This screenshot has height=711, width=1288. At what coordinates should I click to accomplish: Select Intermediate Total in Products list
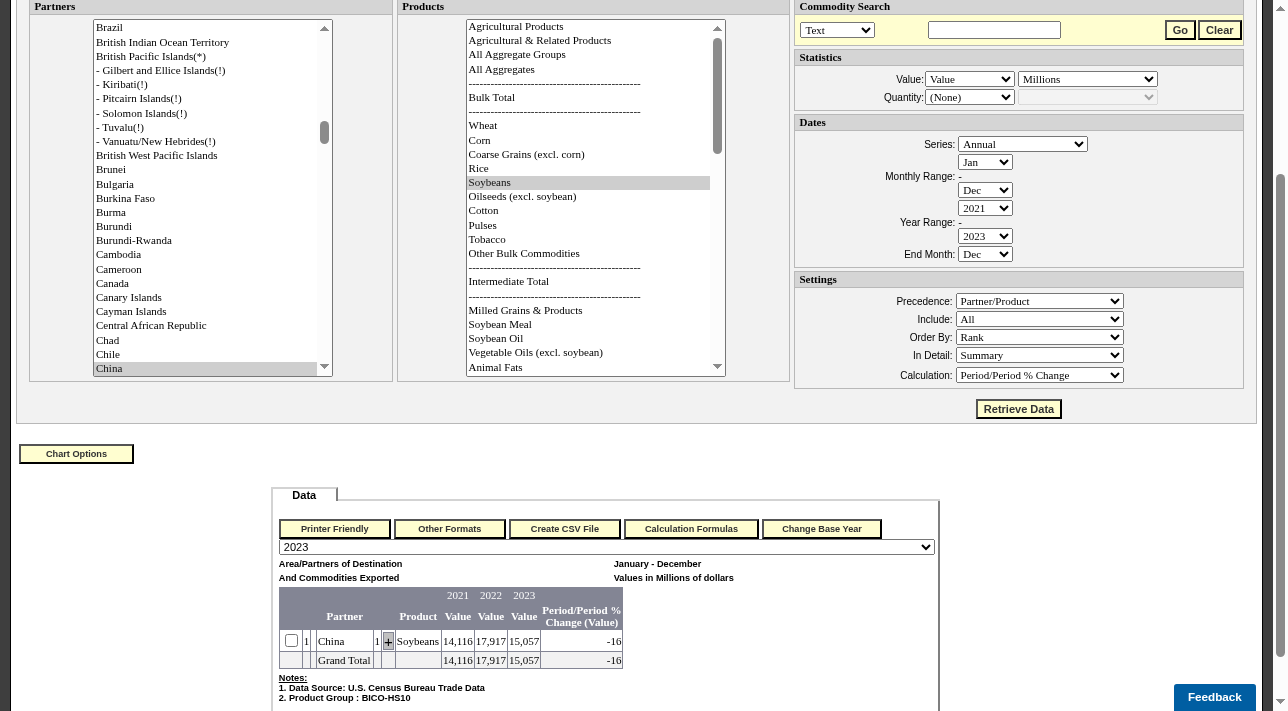pyautogui.click(x=588, y=282)
